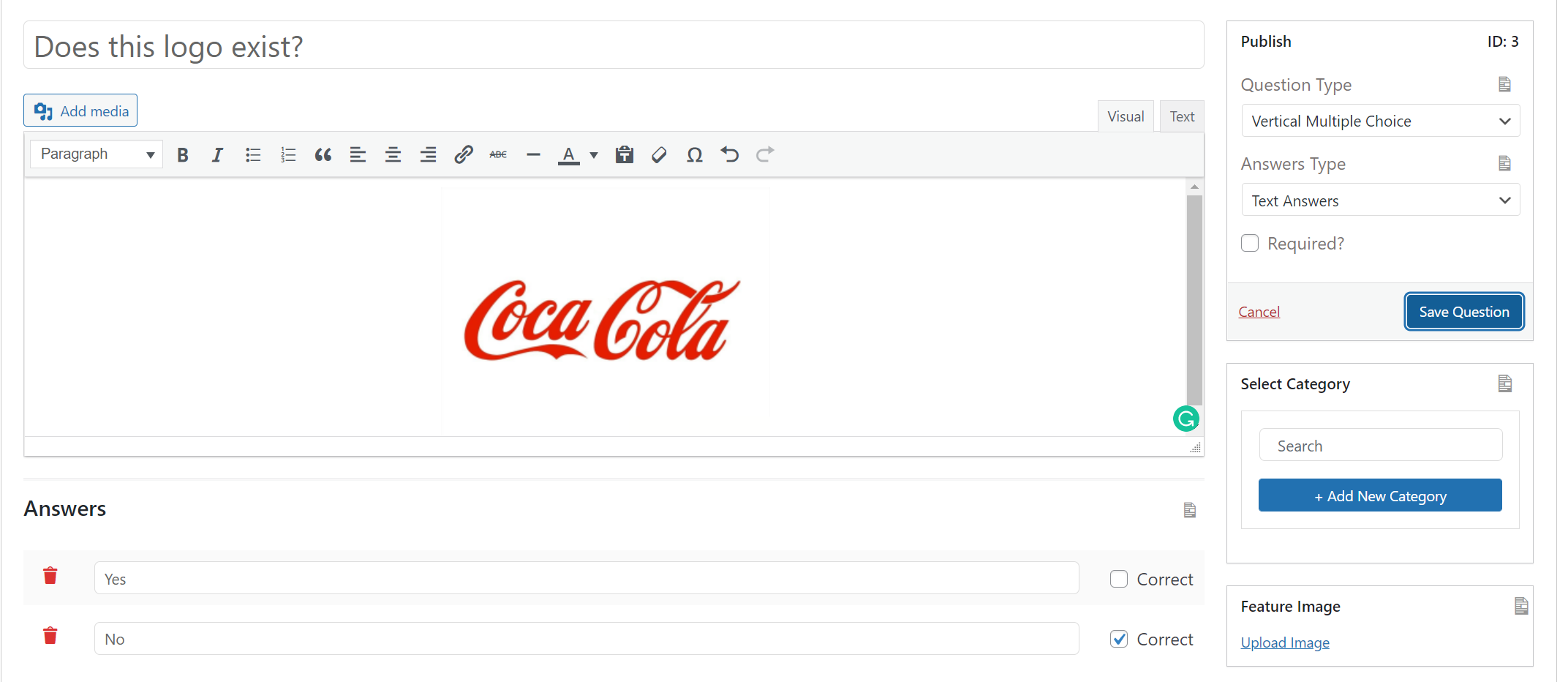Align text right
This screenshot has width=1568, height=682.
(428, 154)
